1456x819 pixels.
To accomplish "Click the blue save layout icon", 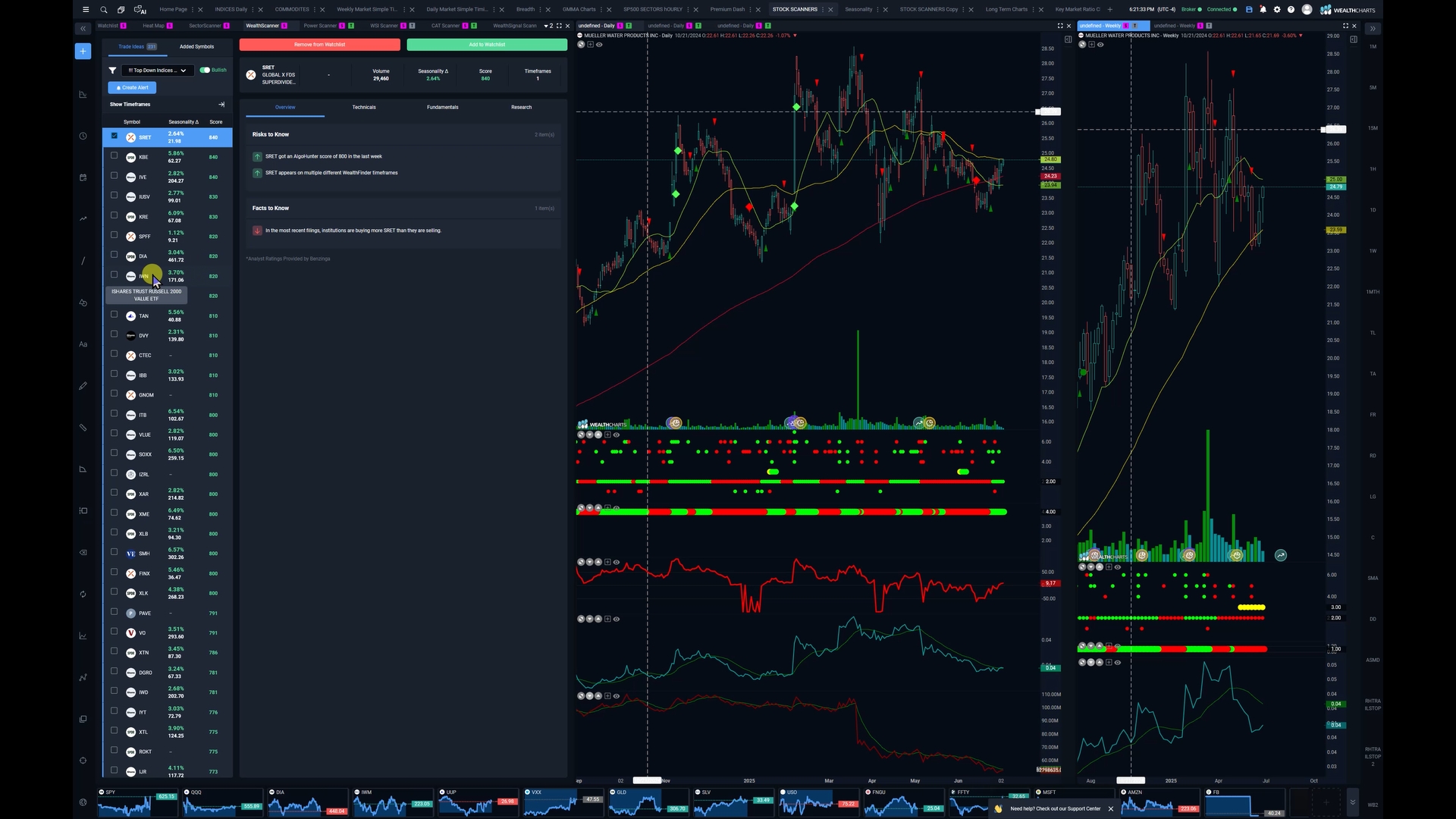I will [1249, 10].
